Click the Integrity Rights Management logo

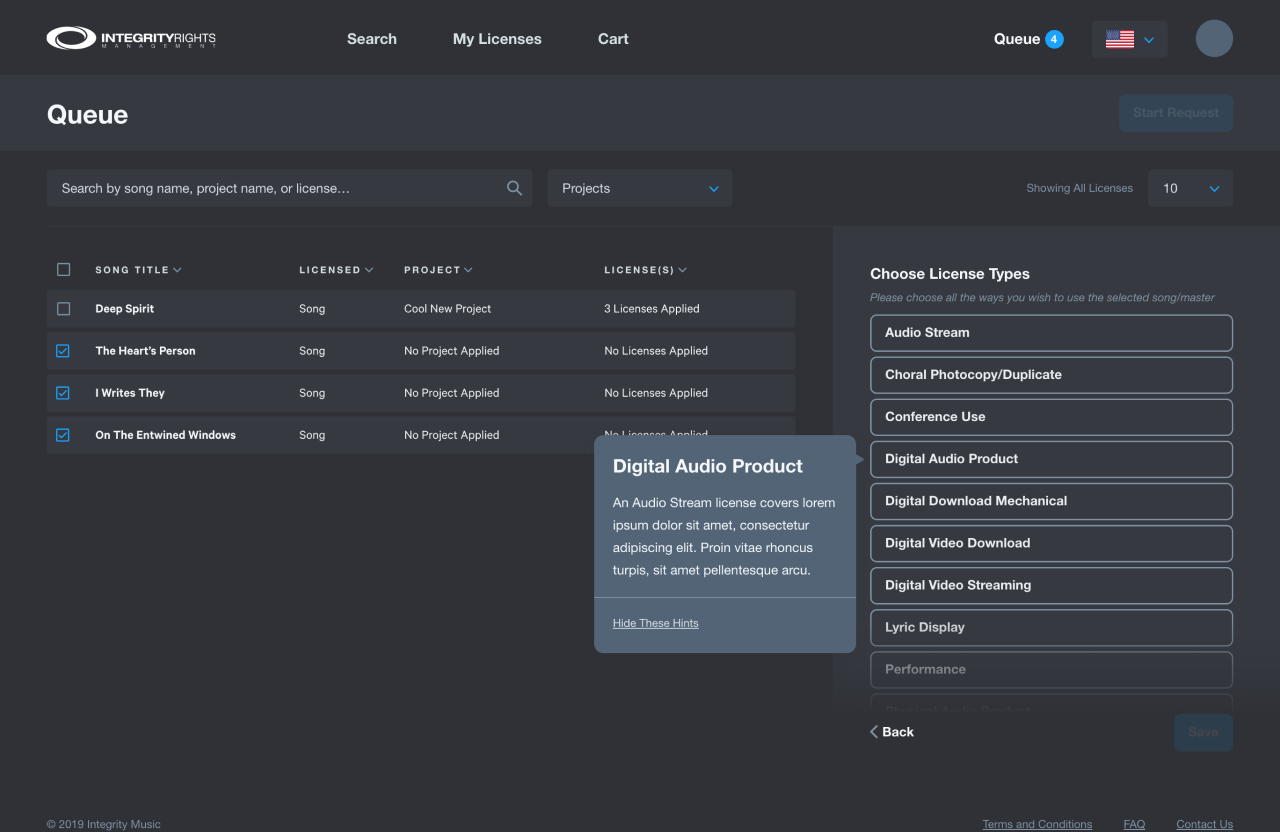131,39
